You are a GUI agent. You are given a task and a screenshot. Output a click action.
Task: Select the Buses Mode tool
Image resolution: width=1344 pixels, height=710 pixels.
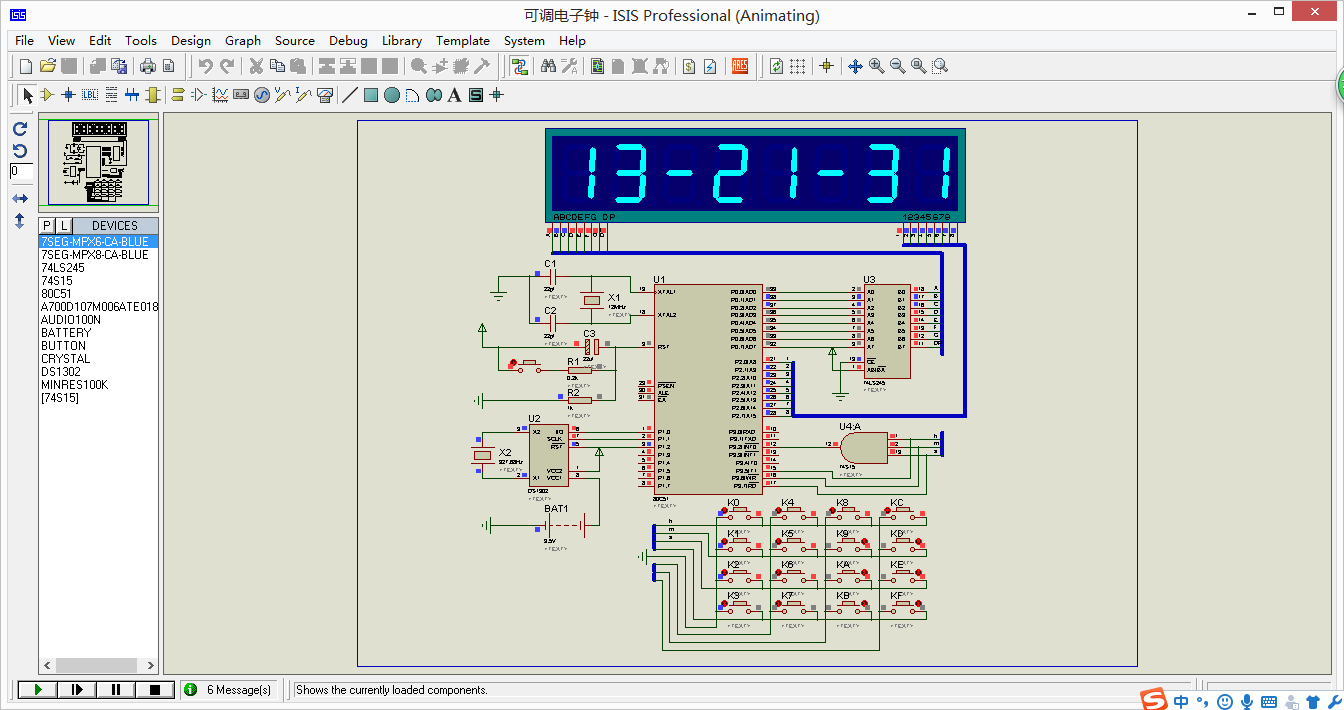(132, 95)
